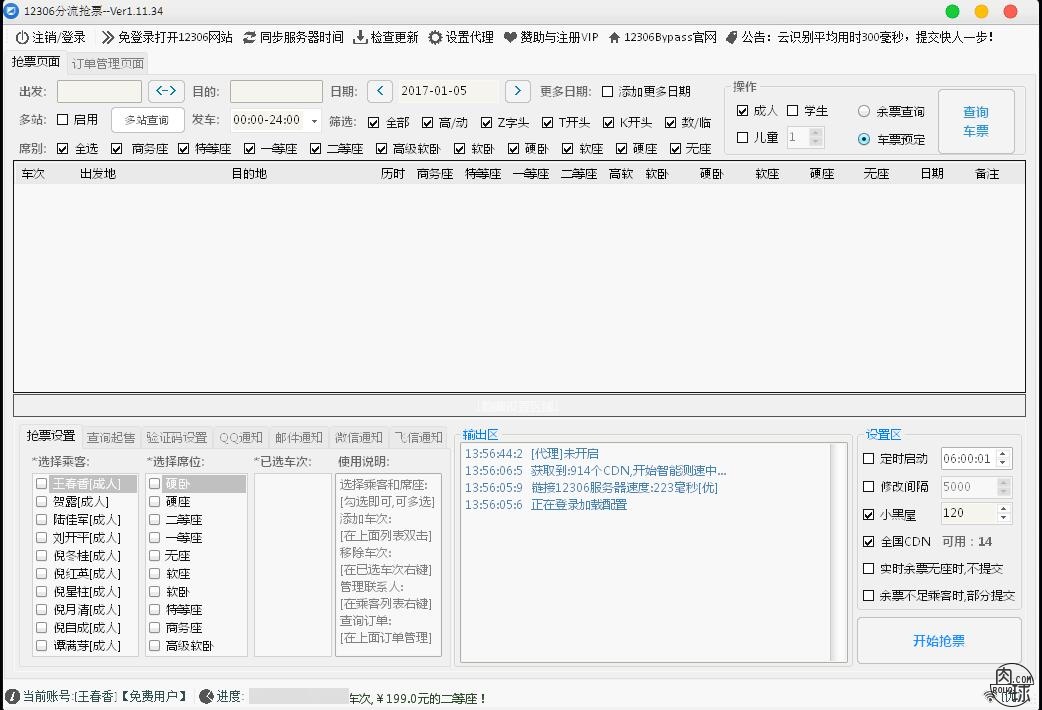The width and height of the screenshot is (1042, 710).
Task: Open the departure time range dropdown
Action: click(312, 120)
